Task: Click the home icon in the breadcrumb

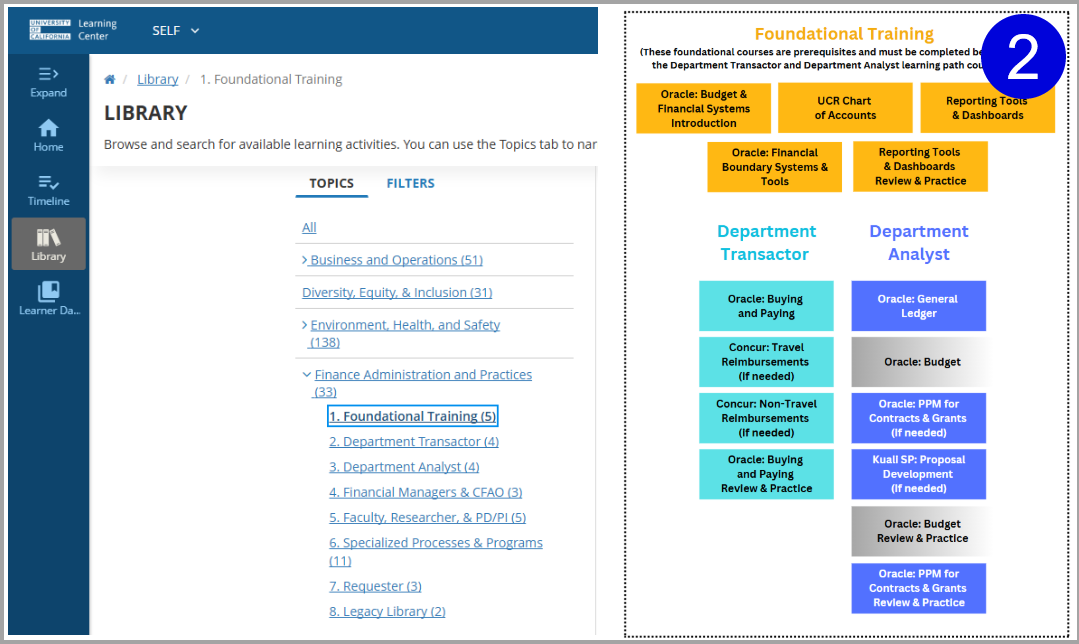Action: click(x=109, y=79)
